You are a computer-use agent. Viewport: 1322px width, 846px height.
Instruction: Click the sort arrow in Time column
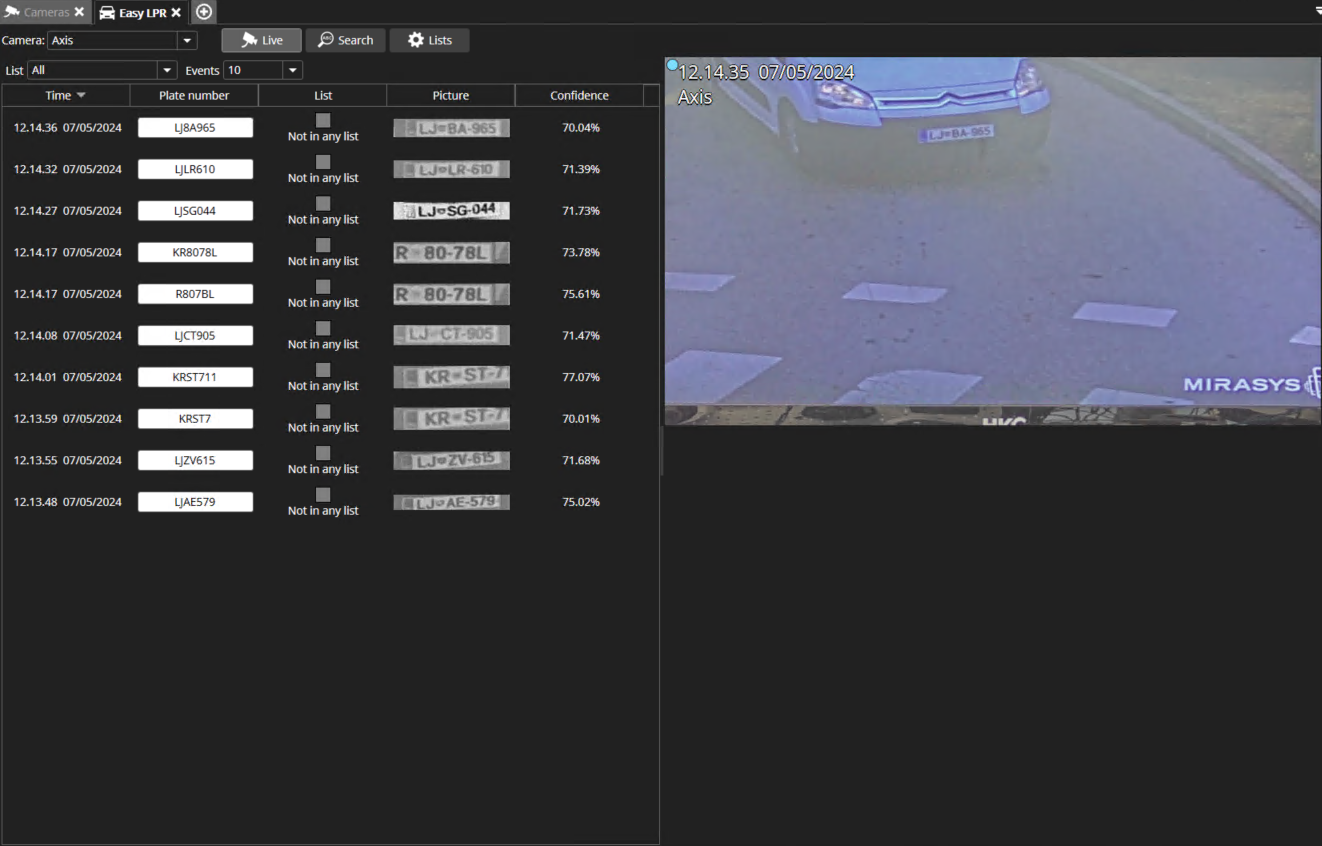(81, 96)
